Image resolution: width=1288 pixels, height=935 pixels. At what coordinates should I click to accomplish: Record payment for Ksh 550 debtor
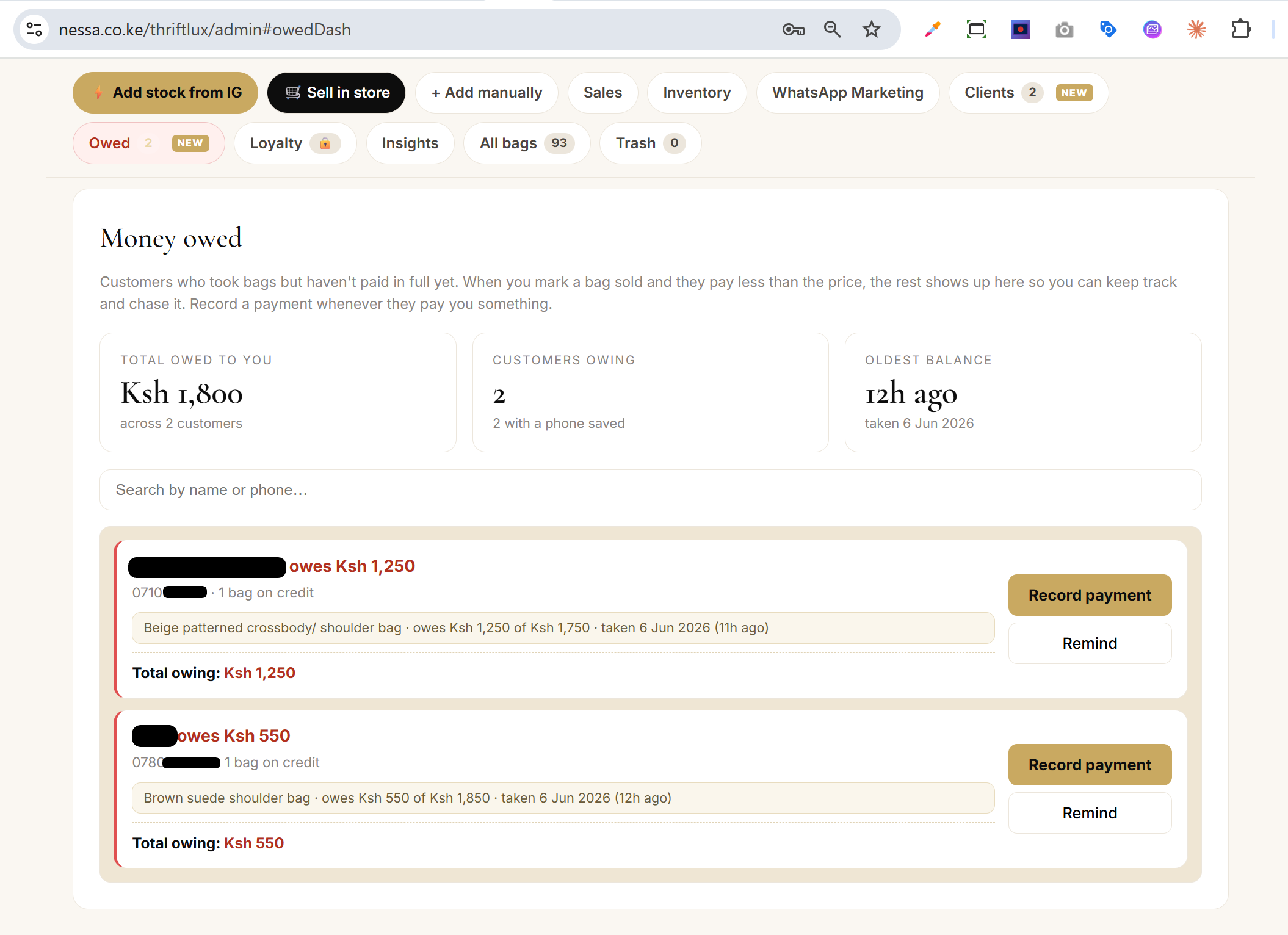pos(1090,765)
